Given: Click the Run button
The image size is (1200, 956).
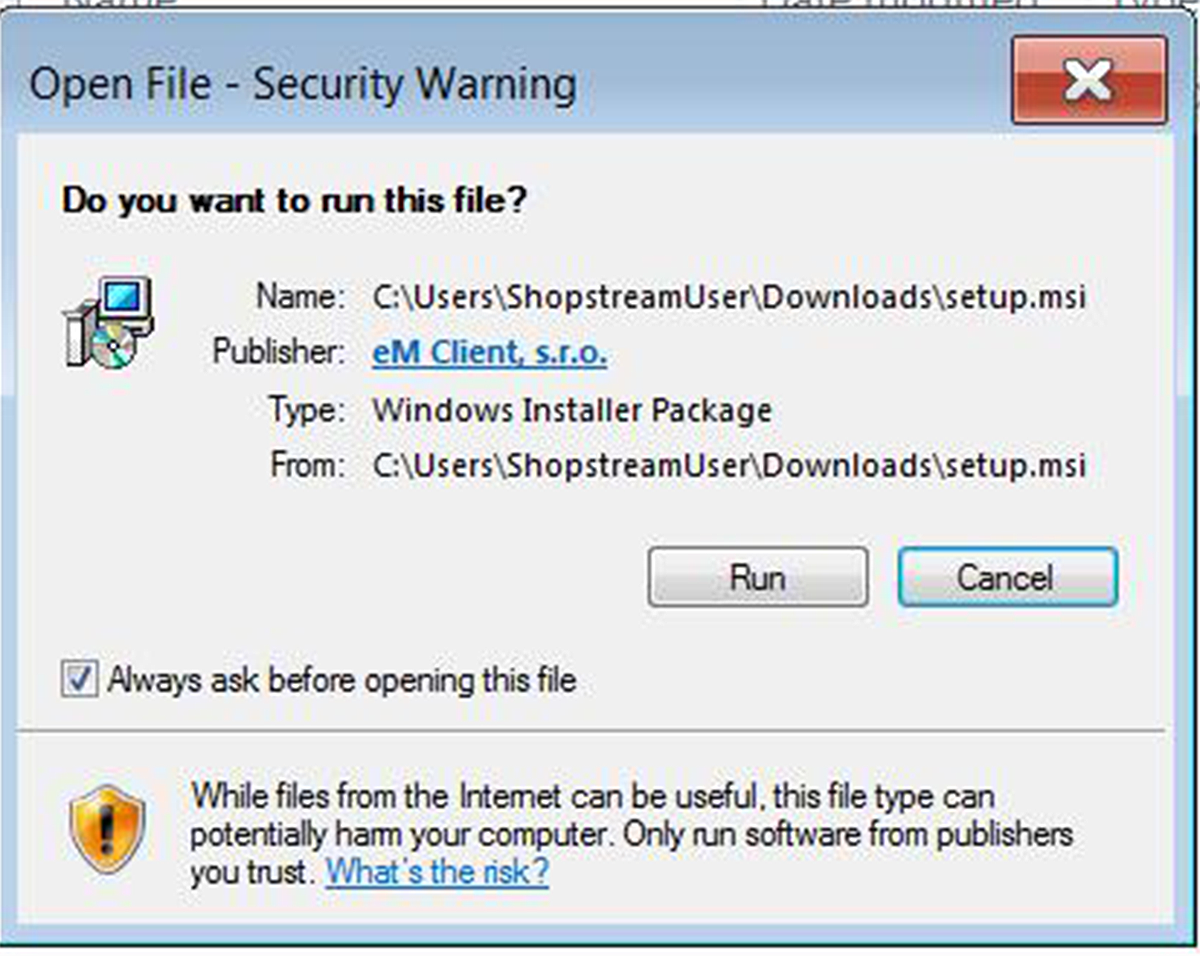Looking at the screenshot, I should coord(757,577).
